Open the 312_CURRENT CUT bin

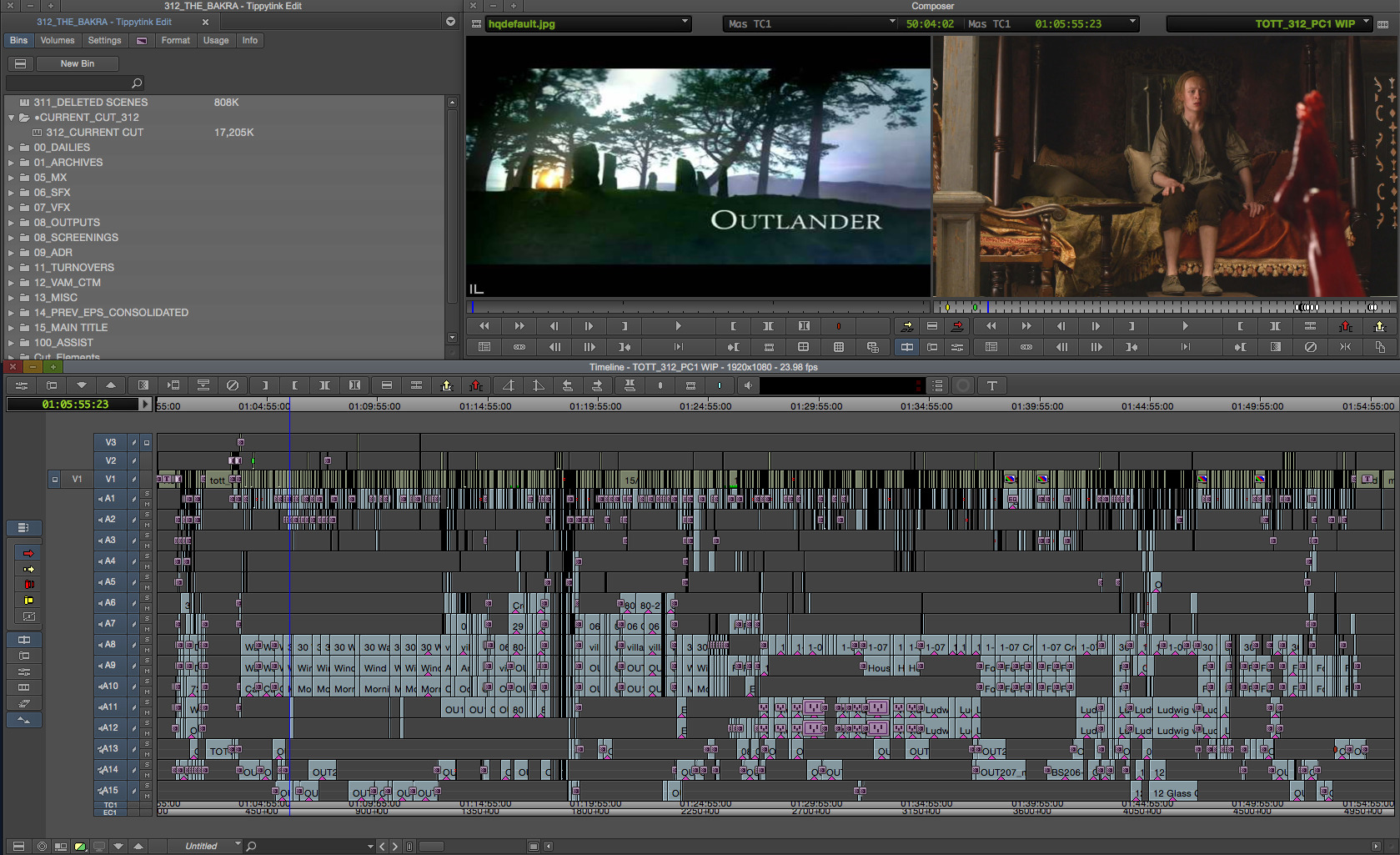coord(94,133)
